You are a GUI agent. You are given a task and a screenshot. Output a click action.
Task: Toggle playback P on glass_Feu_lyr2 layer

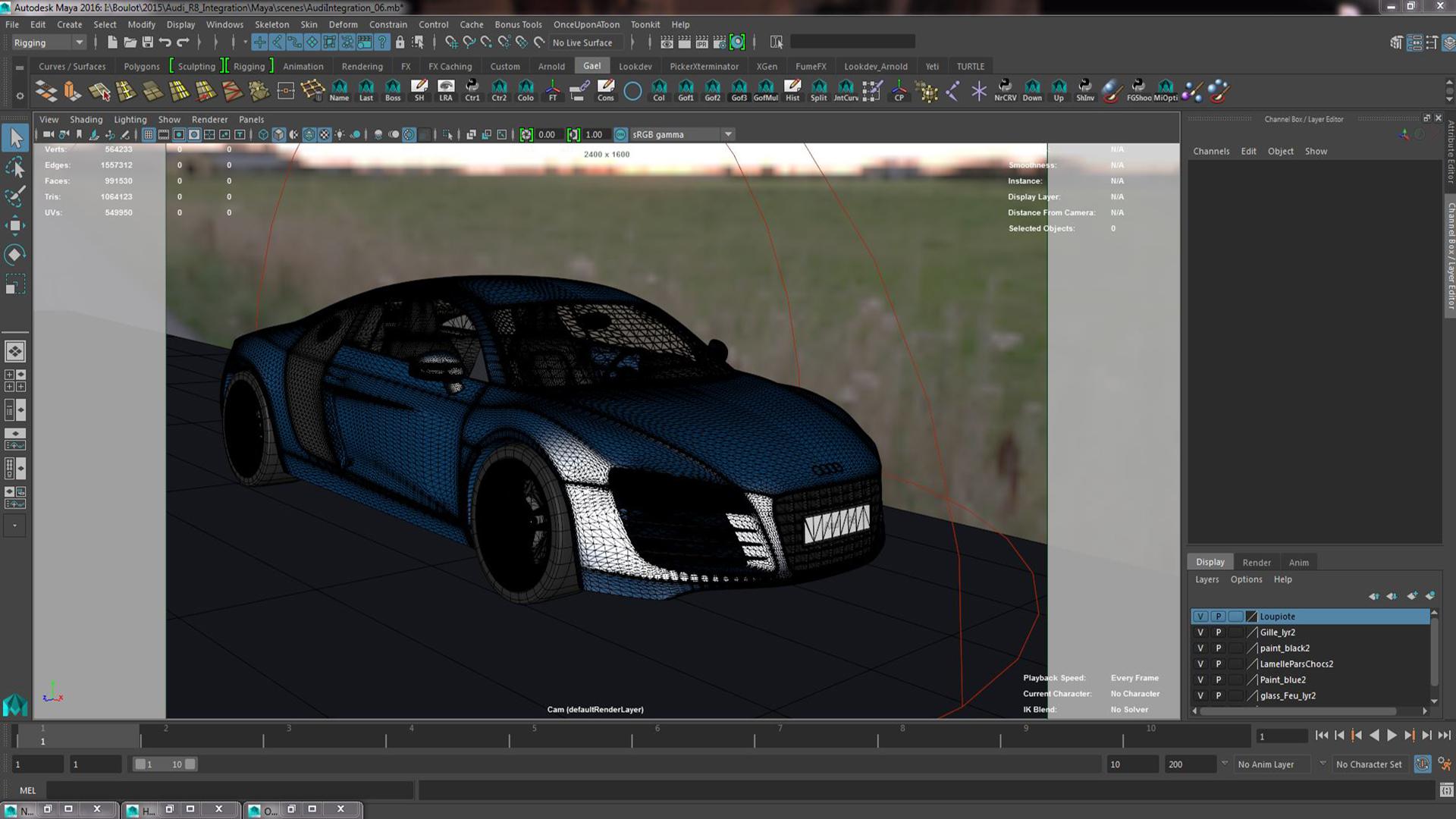point(1218,695)
